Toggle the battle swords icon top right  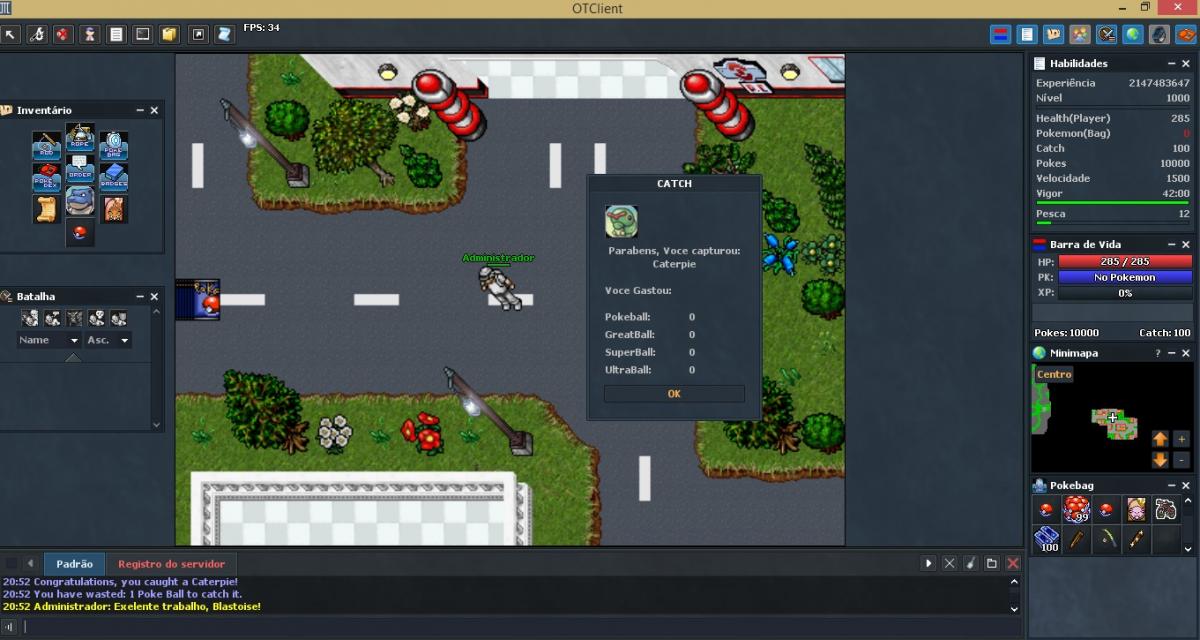[1106, 34]
